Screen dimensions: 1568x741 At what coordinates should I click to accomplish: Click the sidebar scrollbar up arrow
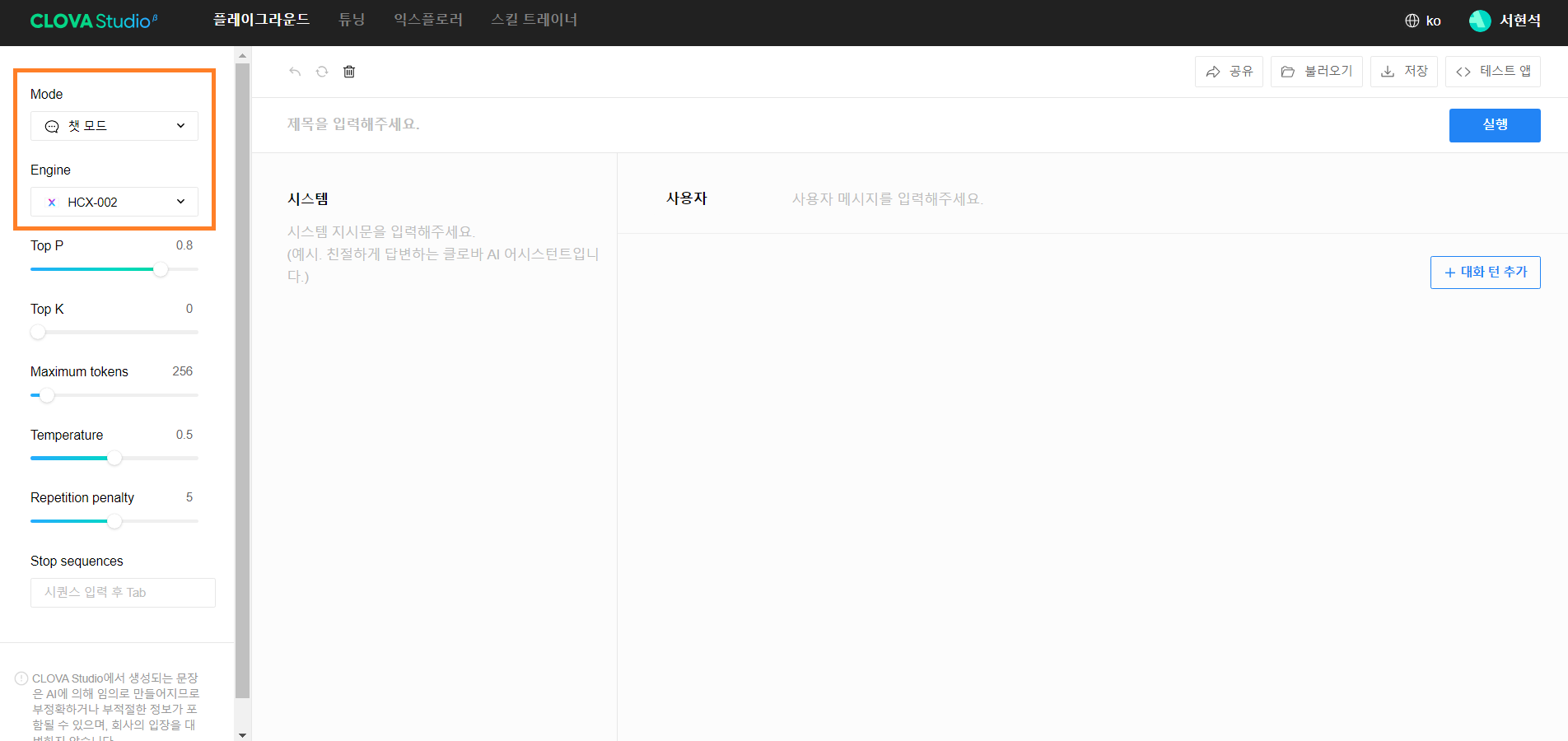pos(242,56)
